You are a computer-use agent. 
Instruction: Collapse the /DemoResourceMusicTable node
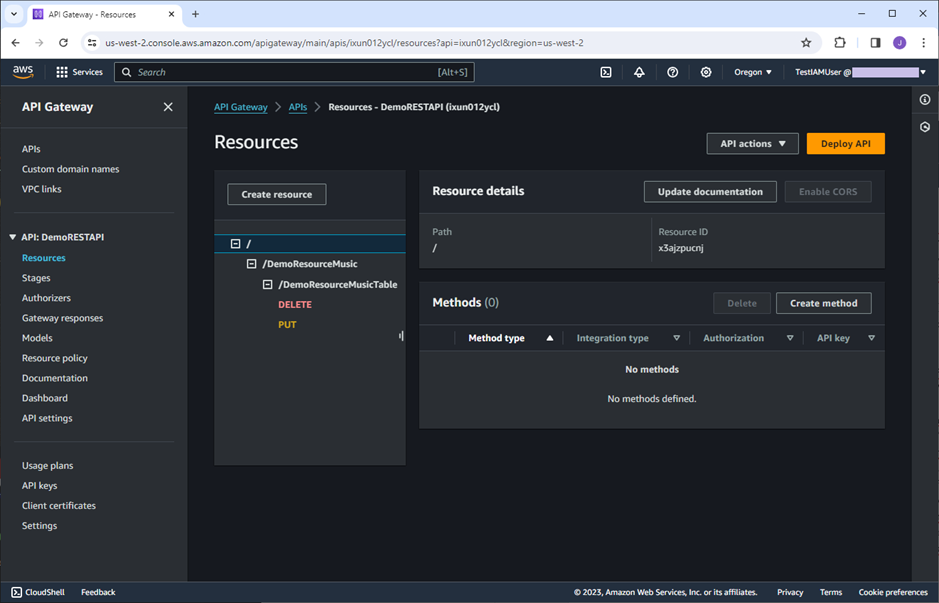pos(268,284)
